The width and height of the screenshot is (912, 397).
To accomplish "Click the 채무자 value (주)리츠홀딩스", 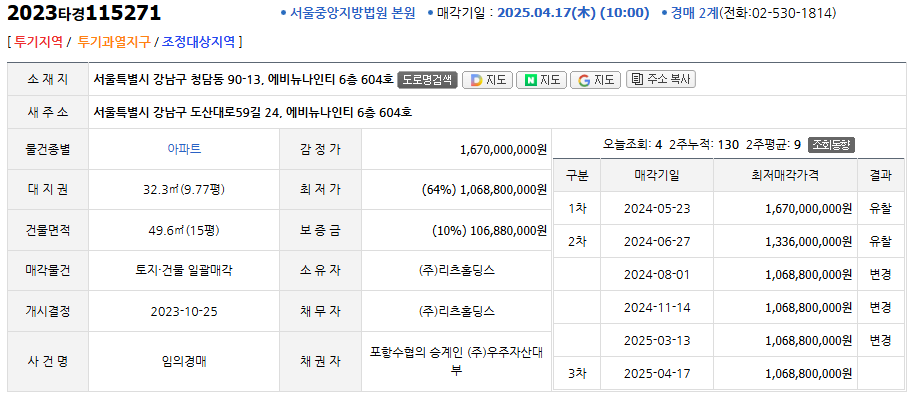I will click(x=457, y=311).
